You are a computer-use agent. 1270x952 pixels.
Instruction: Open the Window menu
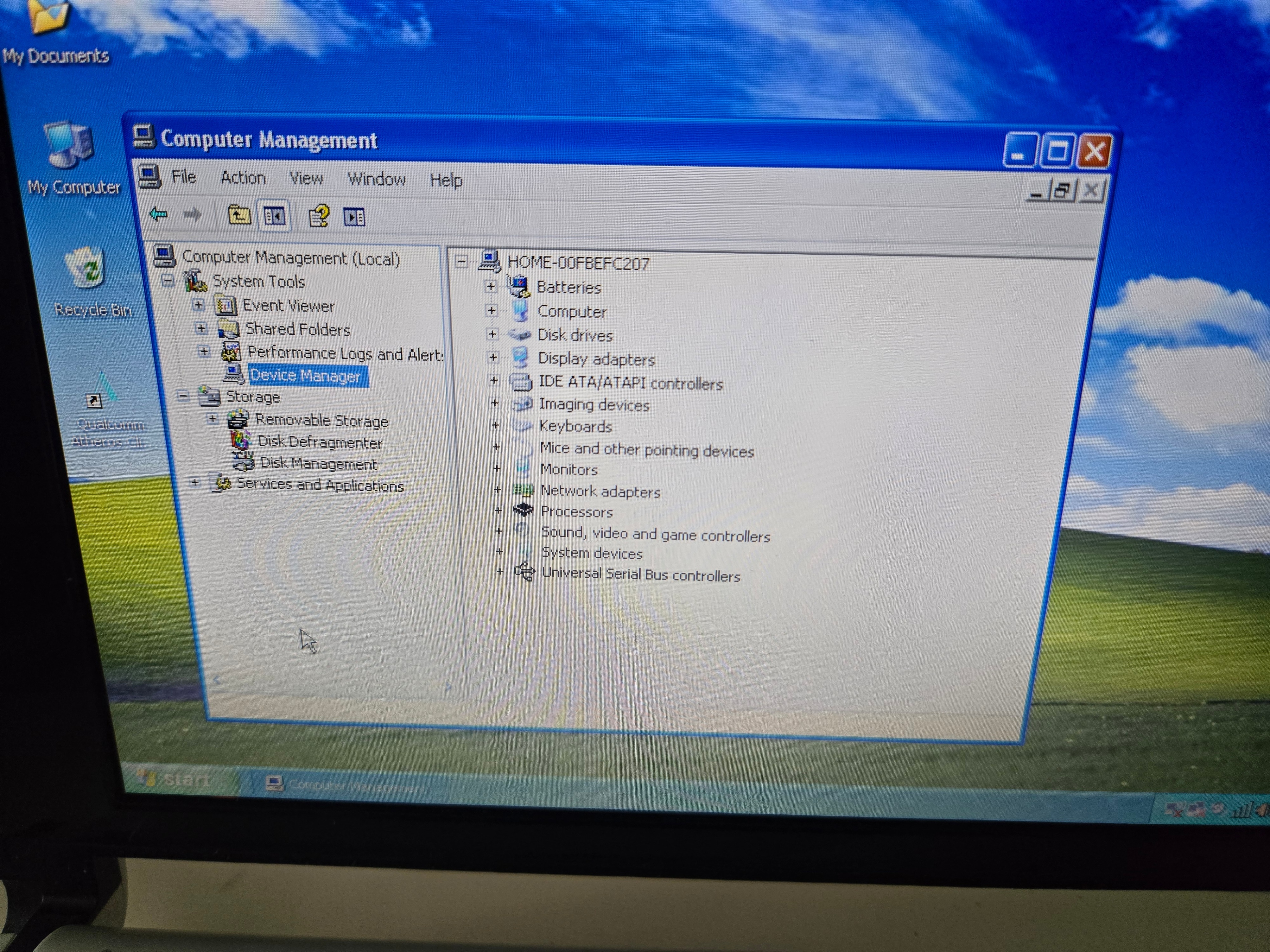(x=377, y=180)
